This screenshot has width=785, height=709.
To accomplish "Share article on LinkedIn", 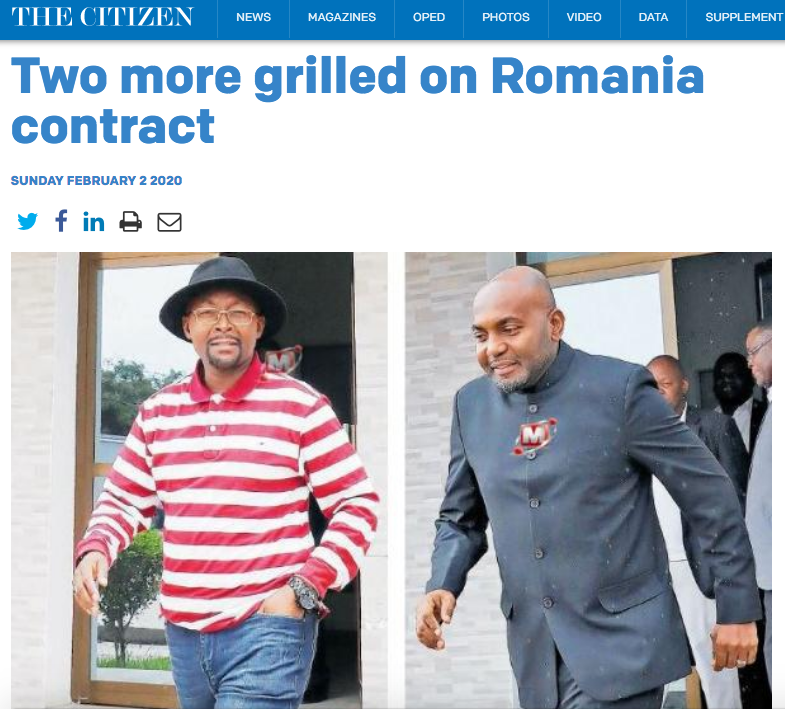I will coord(94,222).
